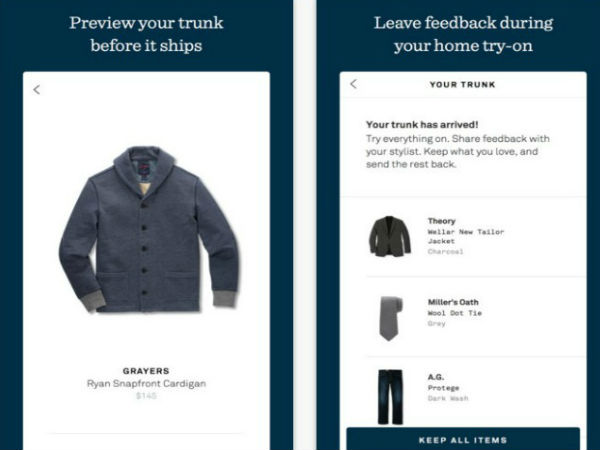Tap the Grey color label under tie
Viewport: 600px width, 450px height.
437,324
